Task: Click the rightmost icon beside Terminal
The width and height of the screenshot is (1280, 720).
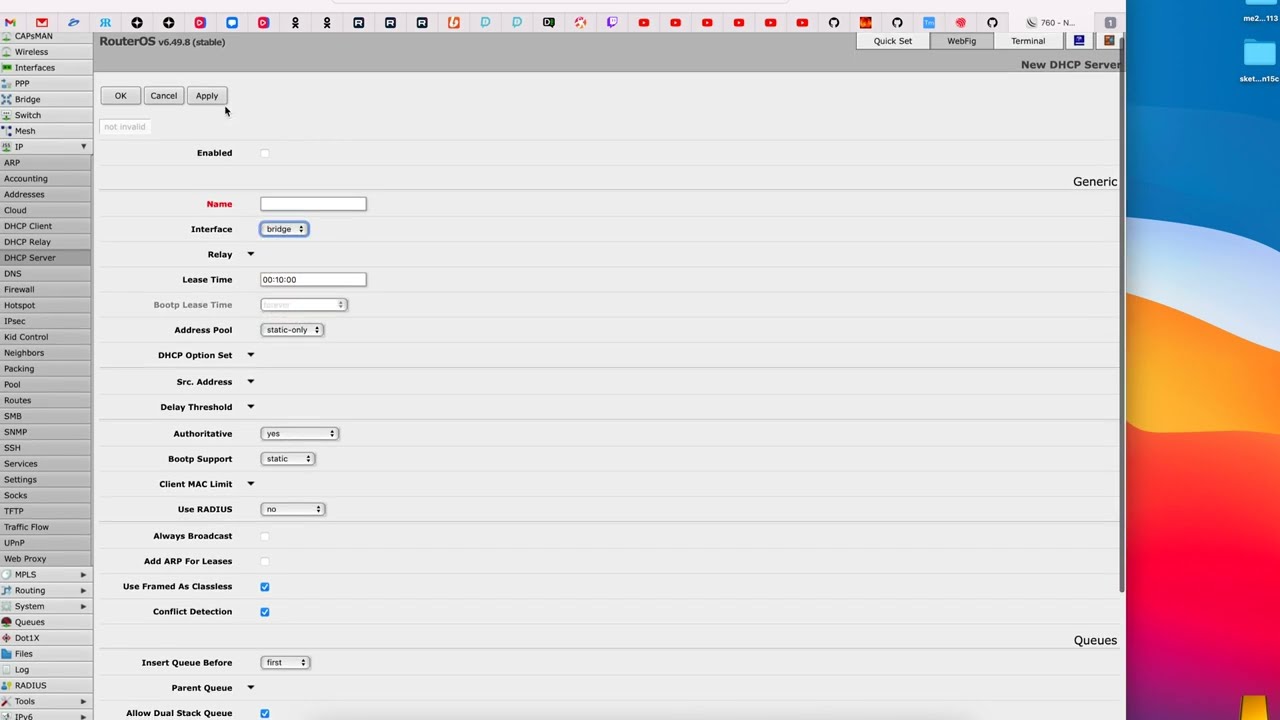Action: 1109,41
